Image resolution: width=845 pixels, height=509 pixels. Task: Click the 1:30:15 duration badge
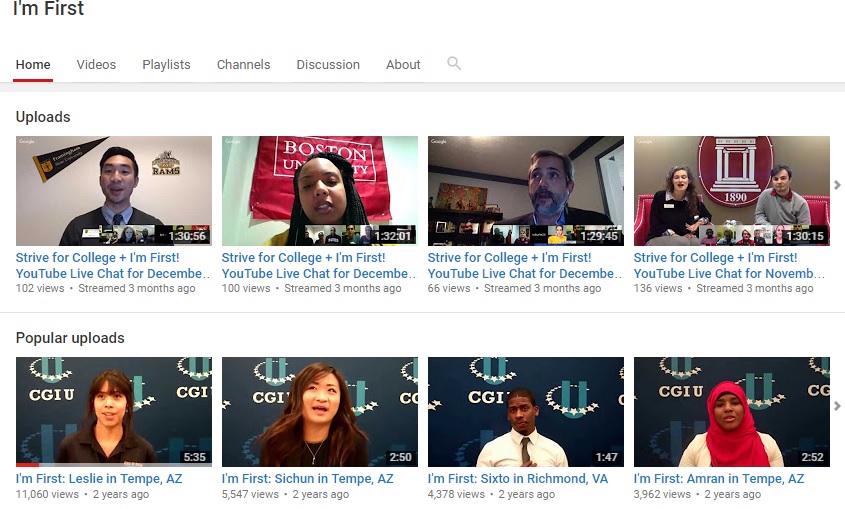click(x=805, y=236)
